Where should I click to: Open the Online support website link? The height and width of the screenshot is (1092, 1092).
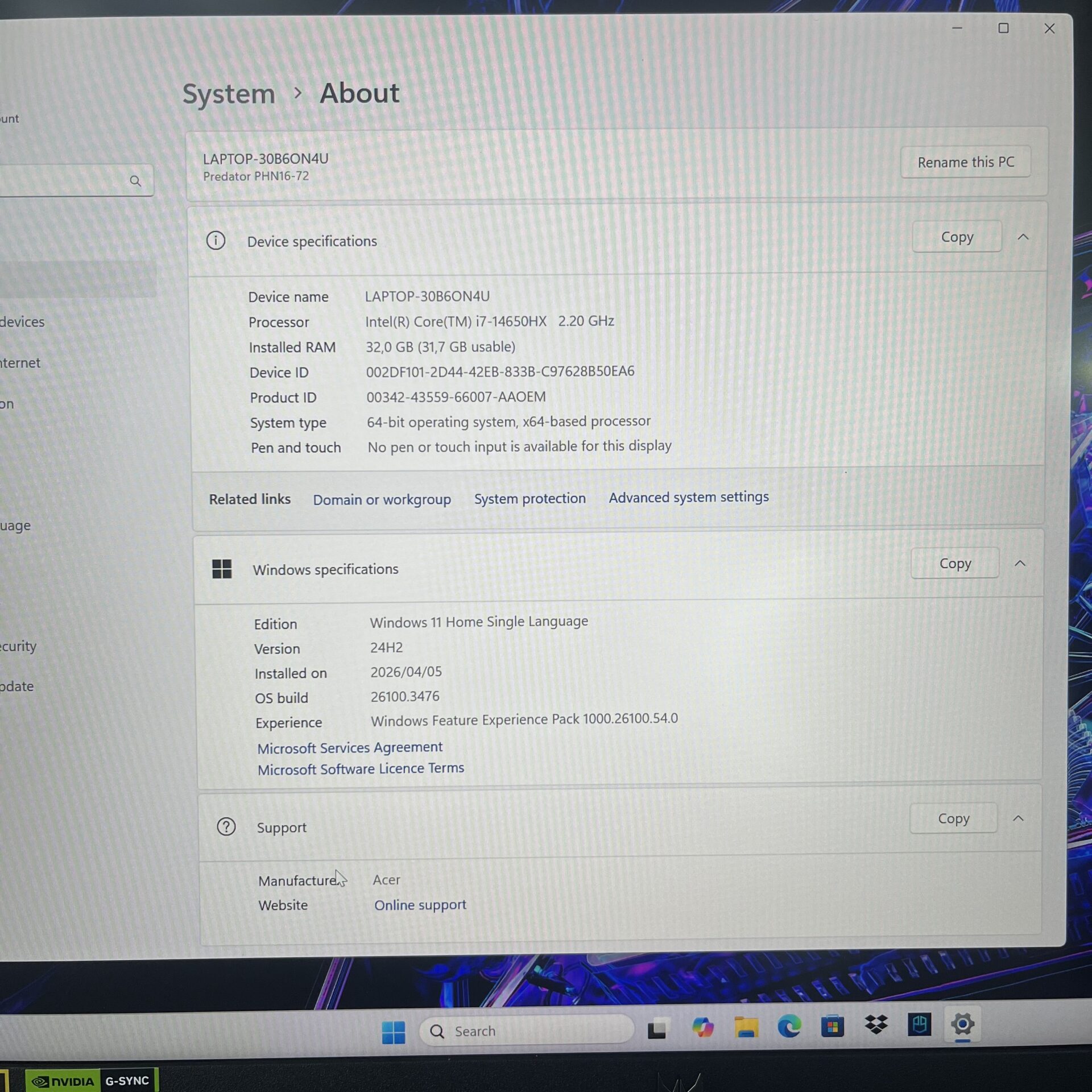point(420,904)
